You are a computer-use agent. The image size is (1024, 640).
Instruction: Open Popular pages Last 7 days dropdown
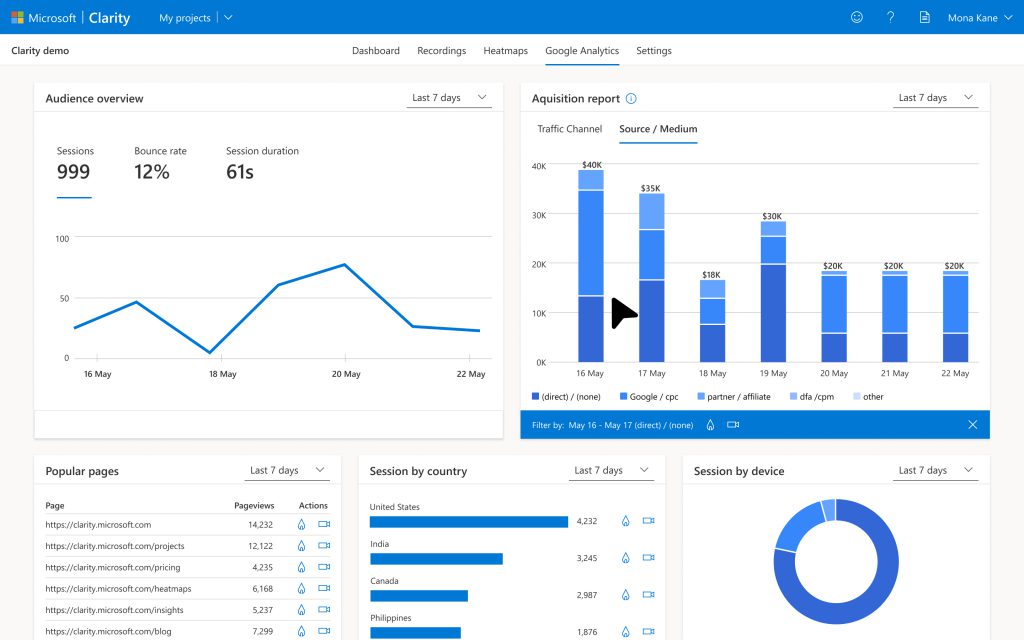287,470
